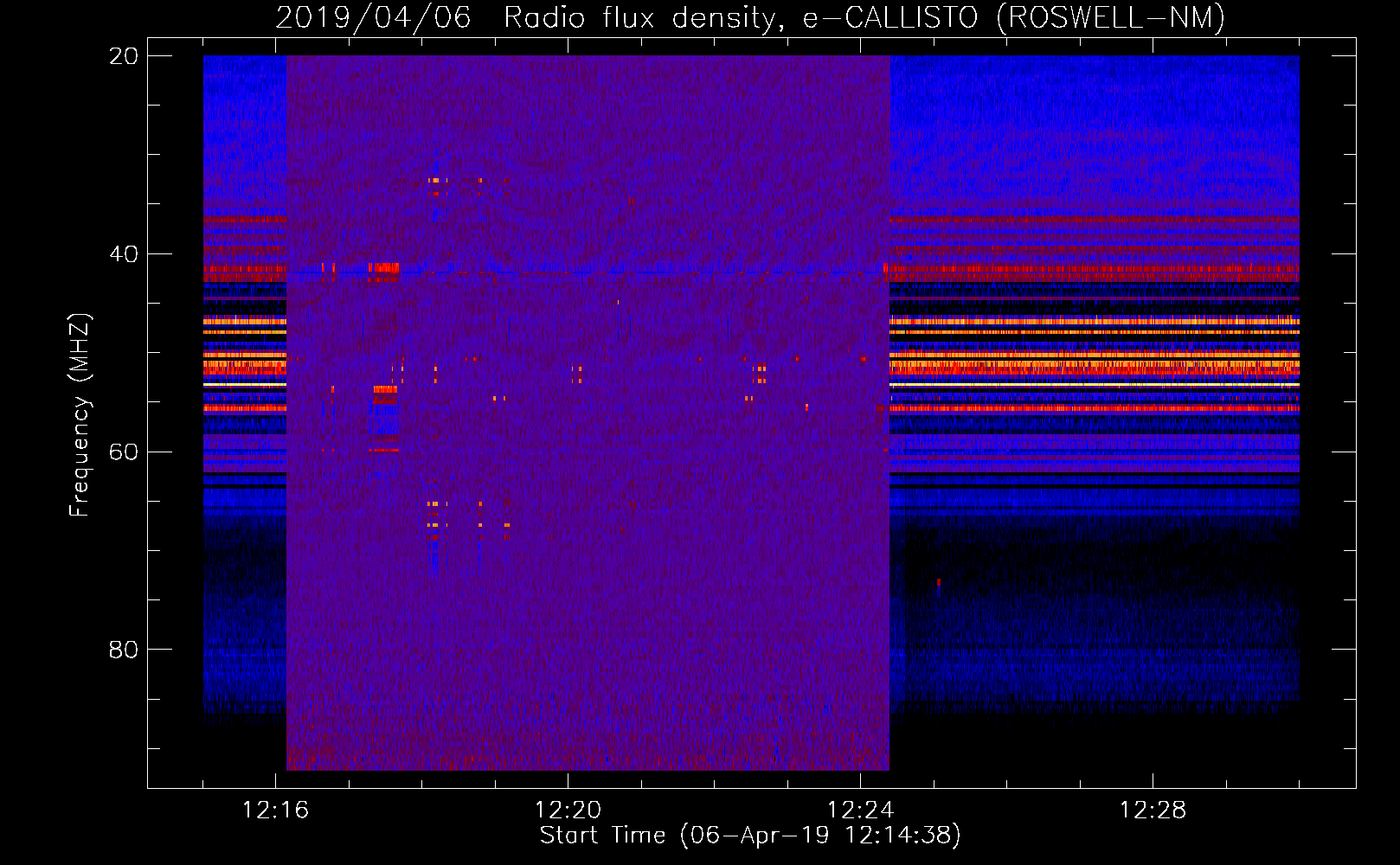The image size is (1400, 865).
Task: Click the 40 MHz frequency tick label
Action: 123,254
